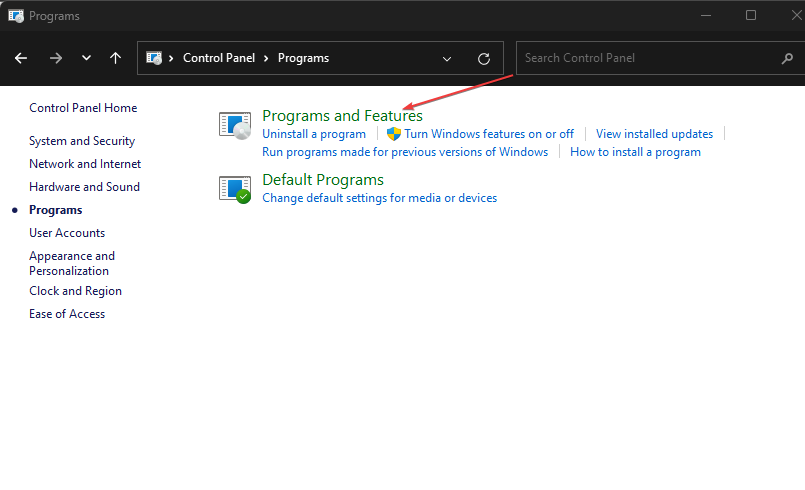The width and height of the screenshot is (805, 490).
Task: Click the forward navigation arrow
Action: pos(55,58)
